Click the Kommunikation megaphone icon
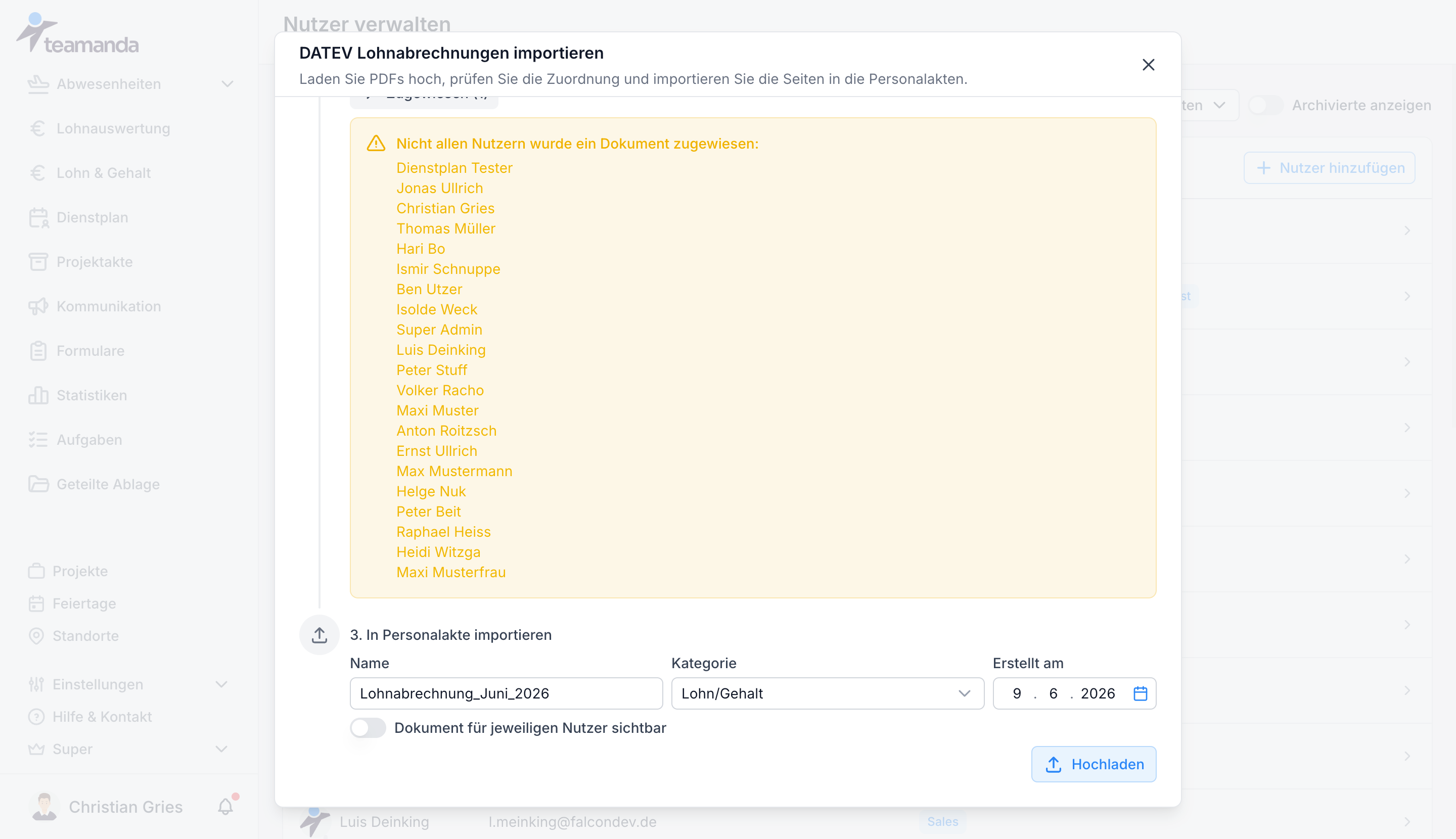The height and width of the screenshot is (839, 1456). coord(38,306)
